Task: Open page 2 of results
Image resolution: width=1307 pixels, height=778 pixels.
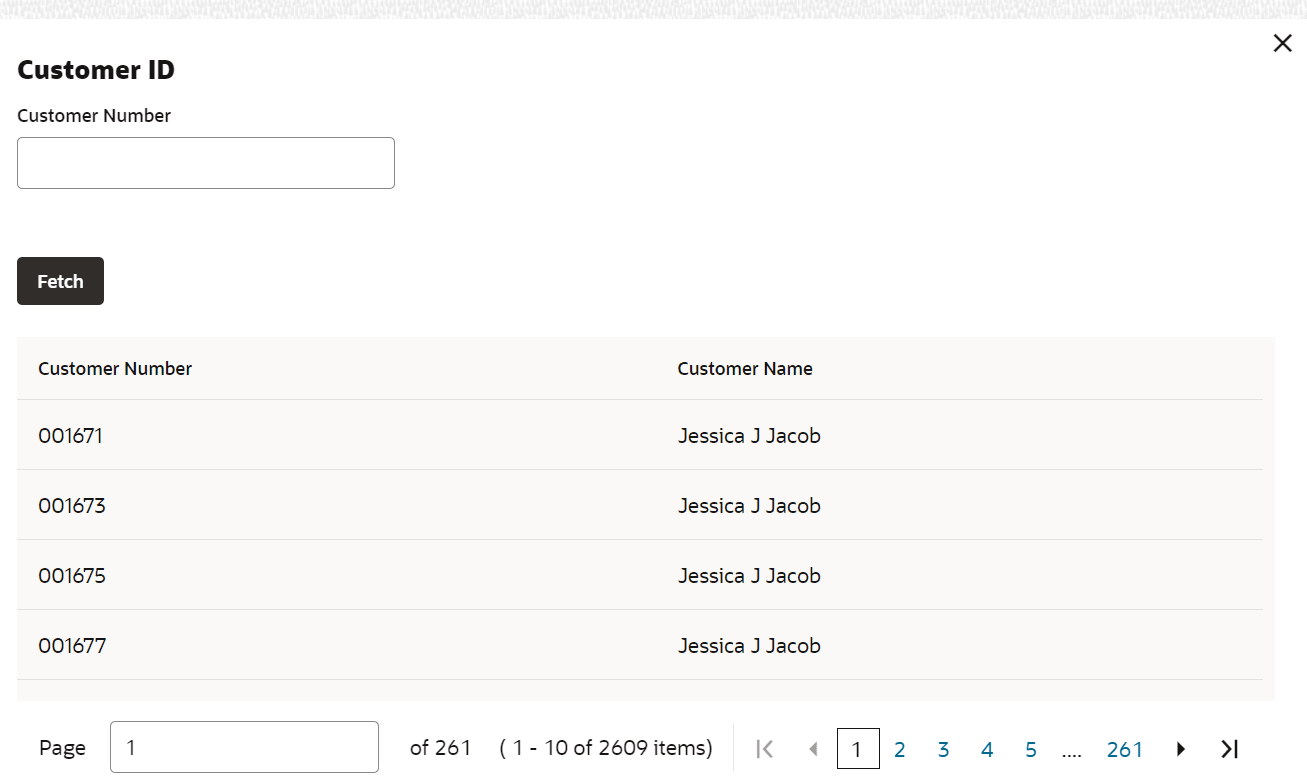Action: pos(899,749)
